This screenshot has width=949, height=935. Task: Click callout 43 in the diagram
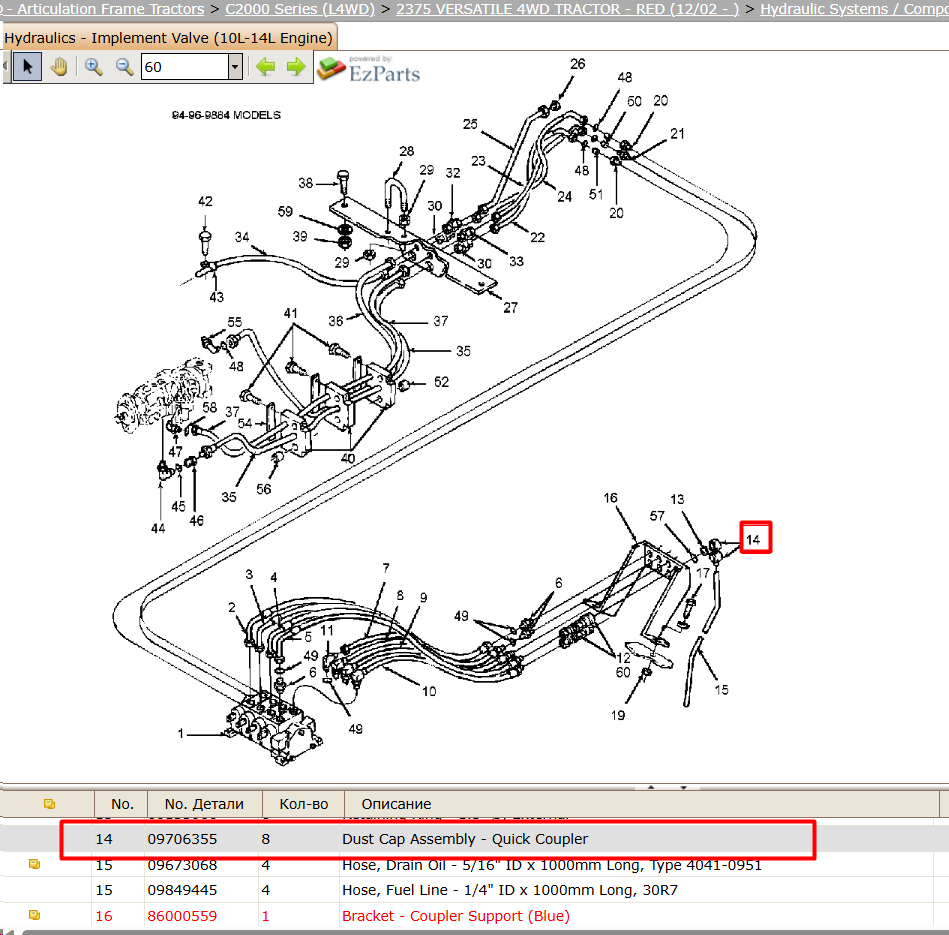217,297
